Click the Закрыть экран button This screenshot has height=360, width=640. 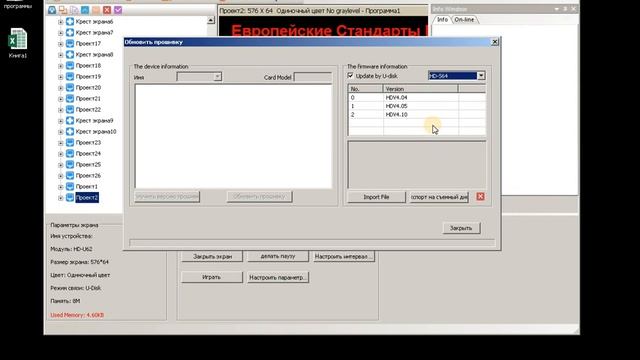[x=212, y=257]
